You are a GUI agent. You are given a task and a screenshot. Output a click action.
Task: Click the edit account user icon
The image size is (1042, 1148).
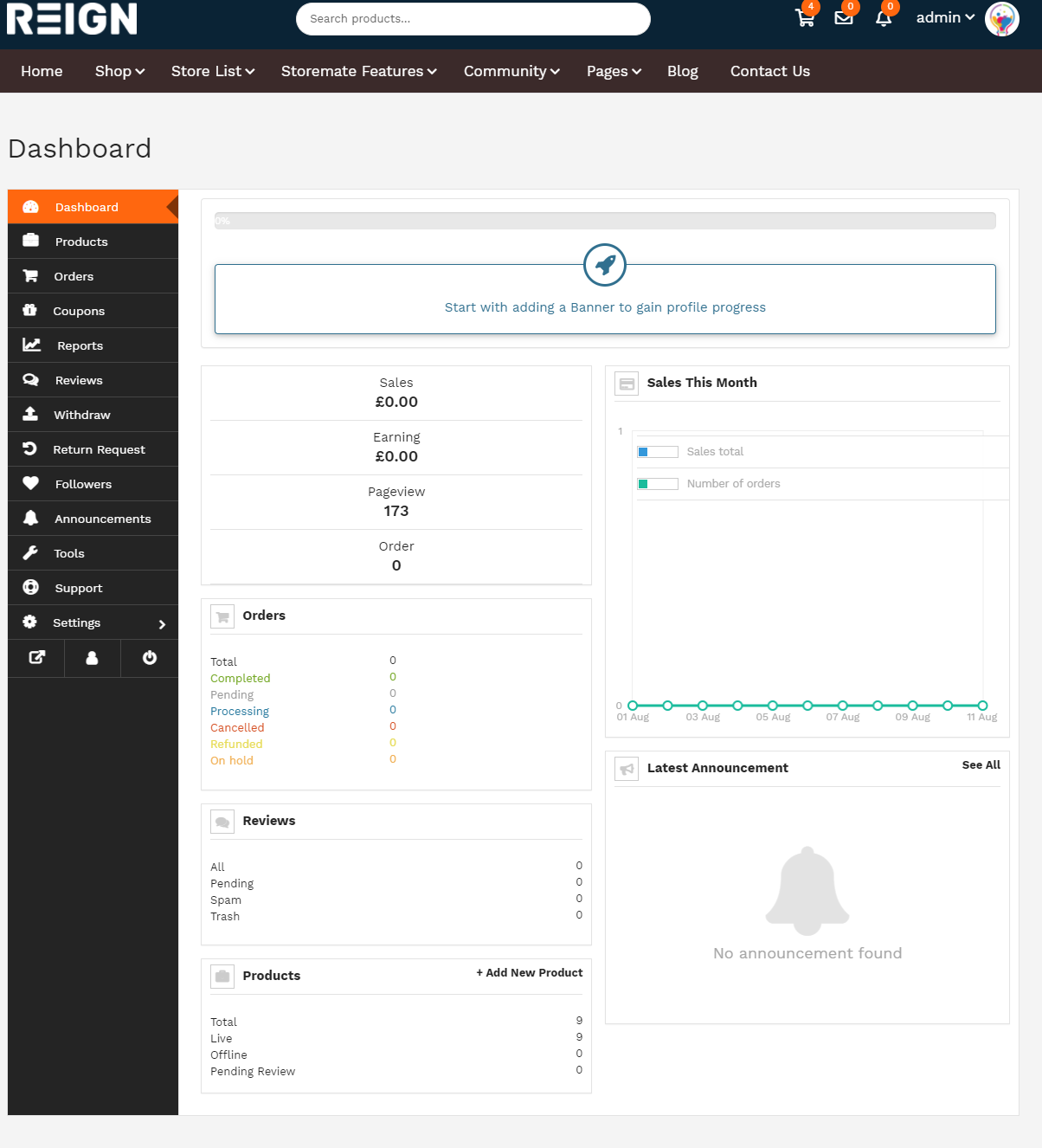click(92, 658)
